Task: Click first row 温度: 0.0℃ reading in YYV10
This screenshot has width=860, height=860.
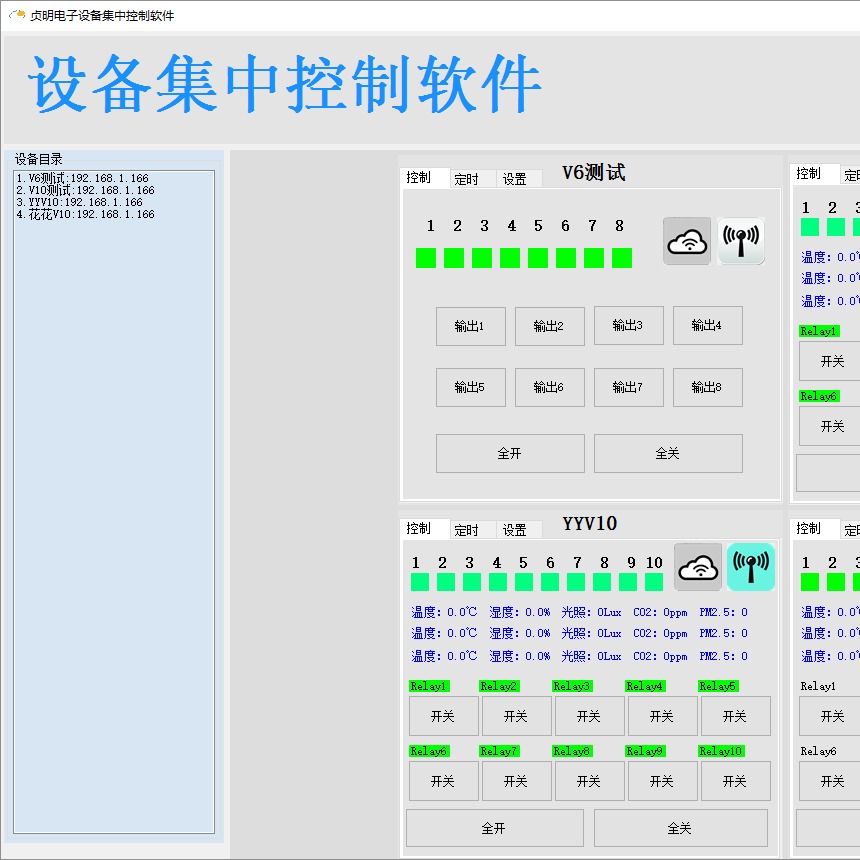Action: coord(444,612)
